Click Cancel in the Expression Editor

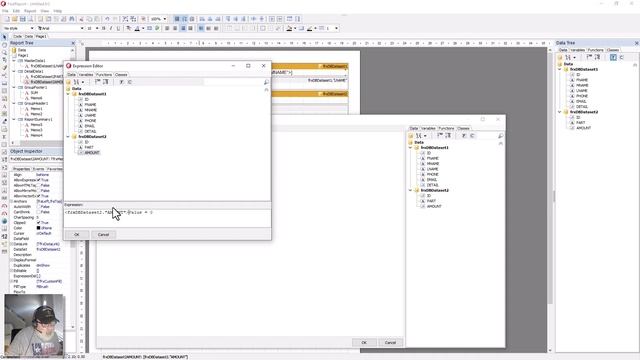(x=103, y=235)
